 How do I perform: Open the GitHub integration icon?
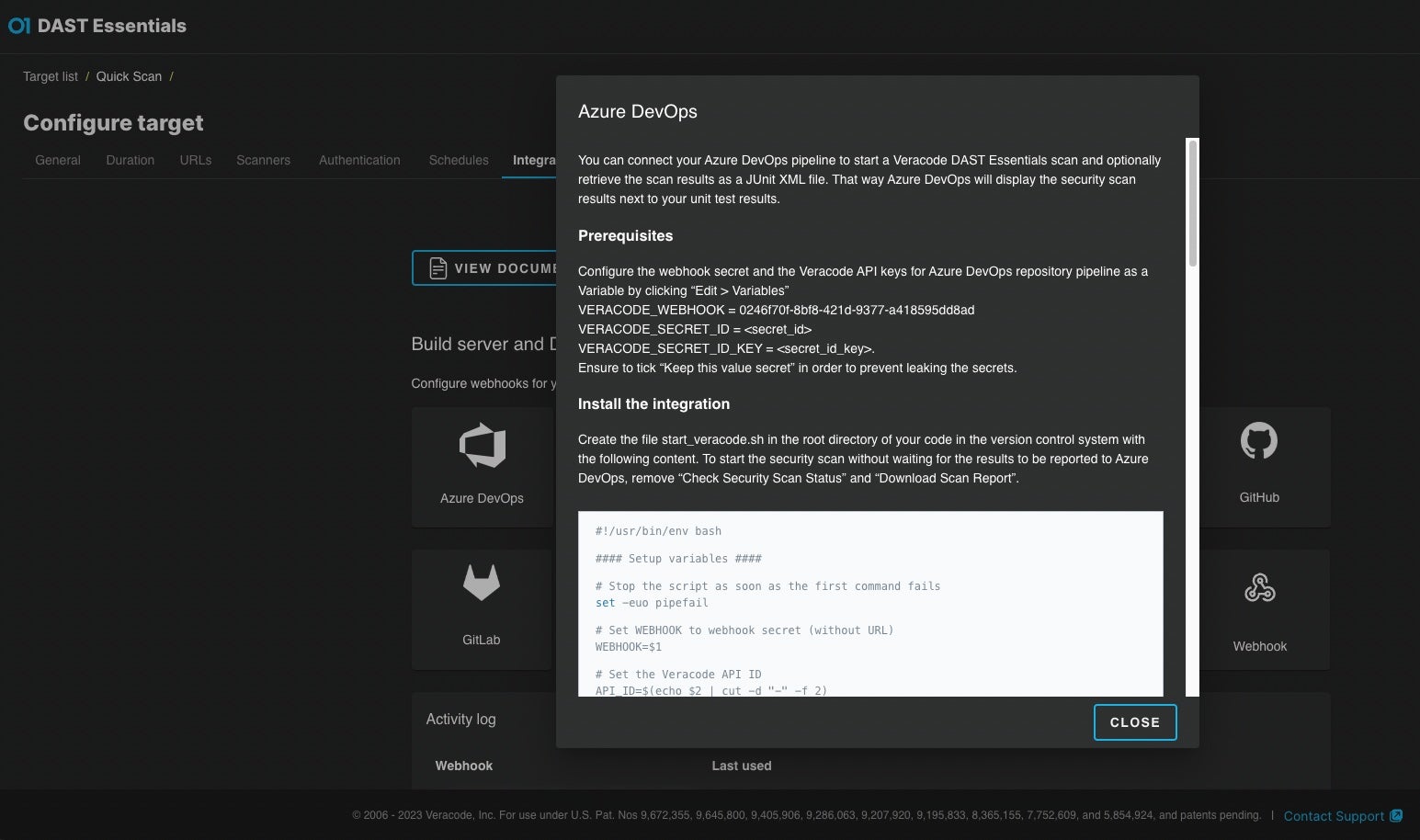coord(1259,440)
